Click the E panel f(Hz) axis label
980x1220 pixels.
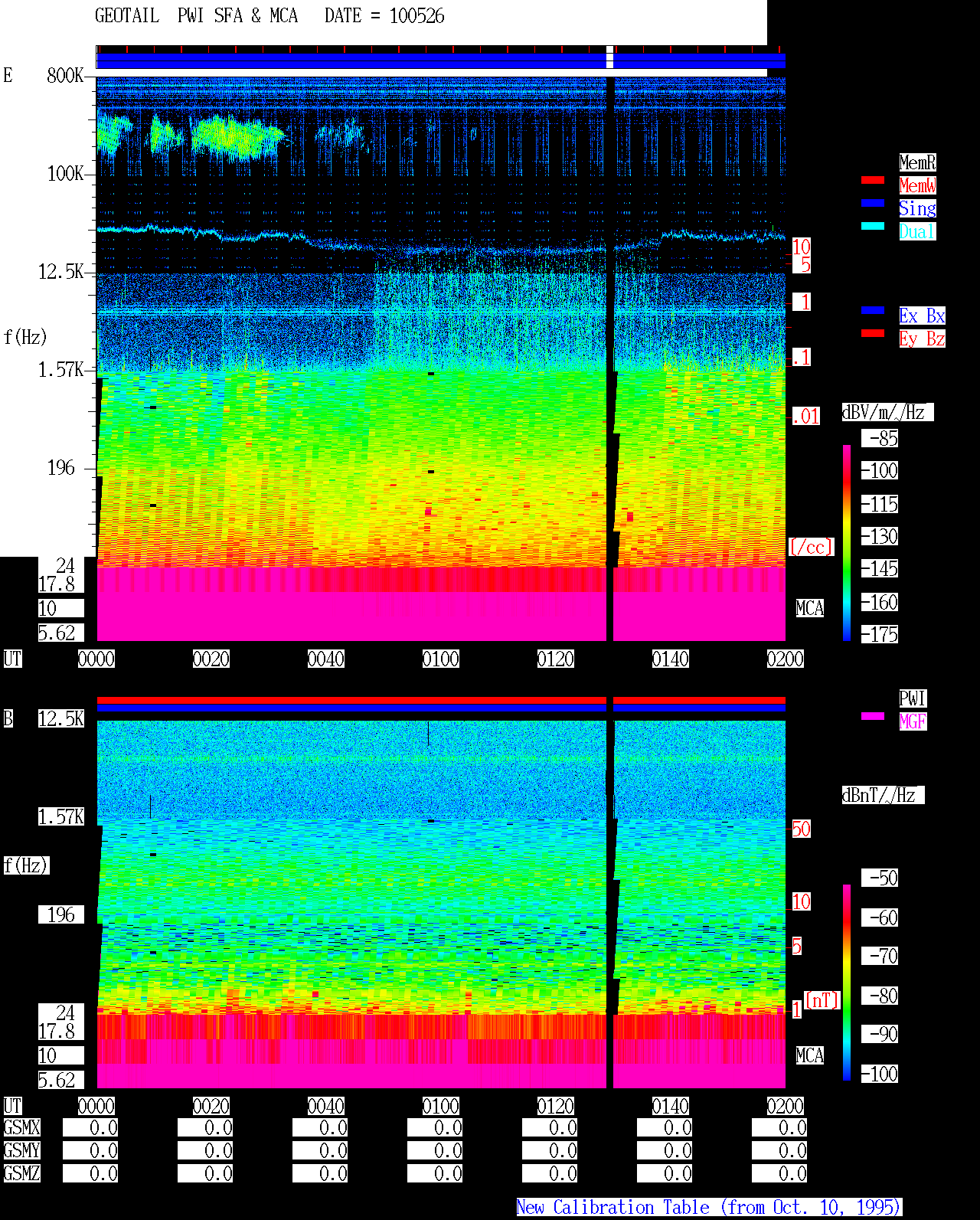pos(25,337)
